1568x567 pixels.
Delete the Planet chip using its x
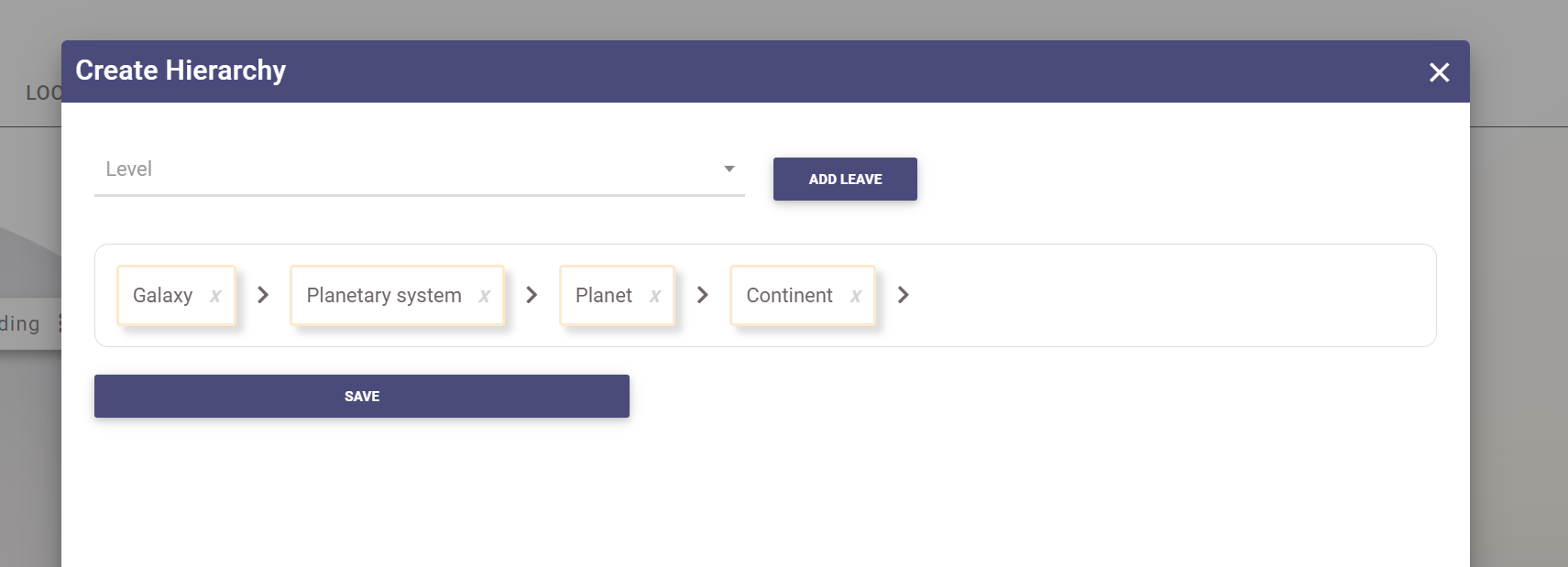pyautogui.click(x=655, y=296)
